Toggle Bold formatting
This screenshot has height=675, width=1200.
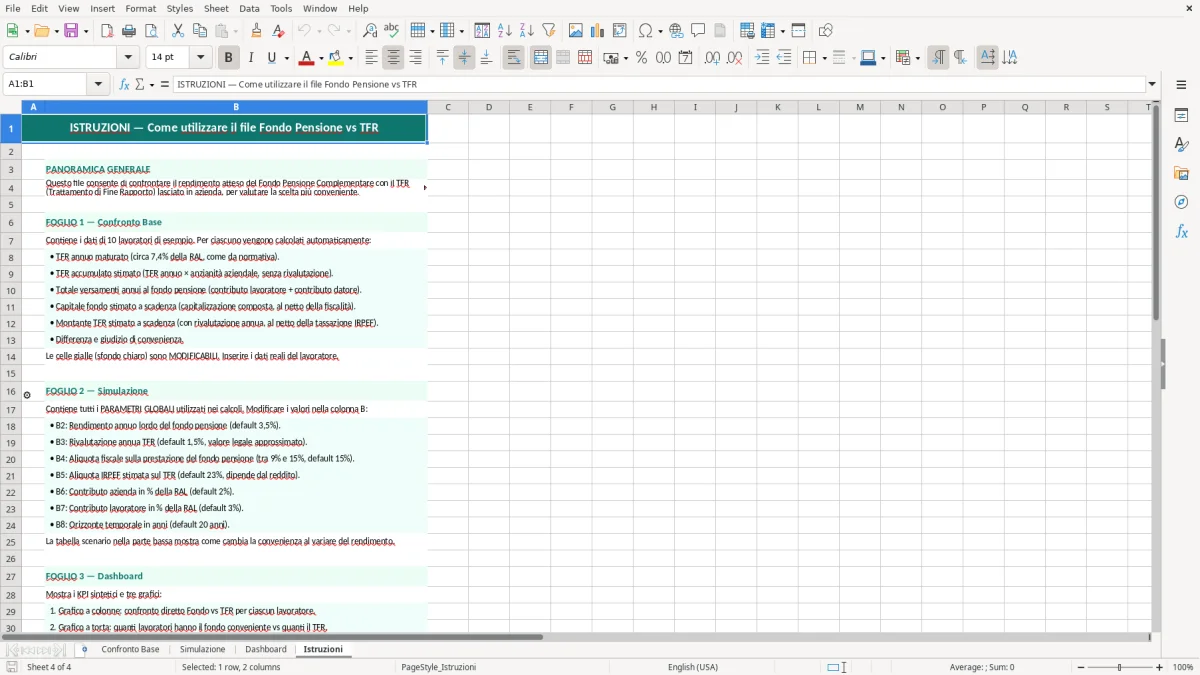(x=228, y=58)
